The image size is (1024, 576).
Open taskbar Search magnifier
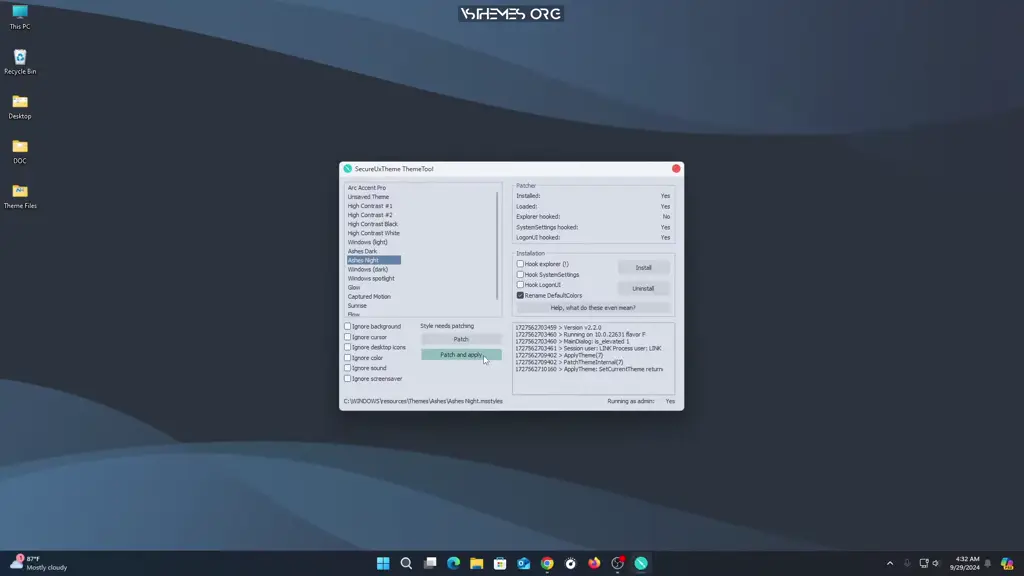click(406, 563)
